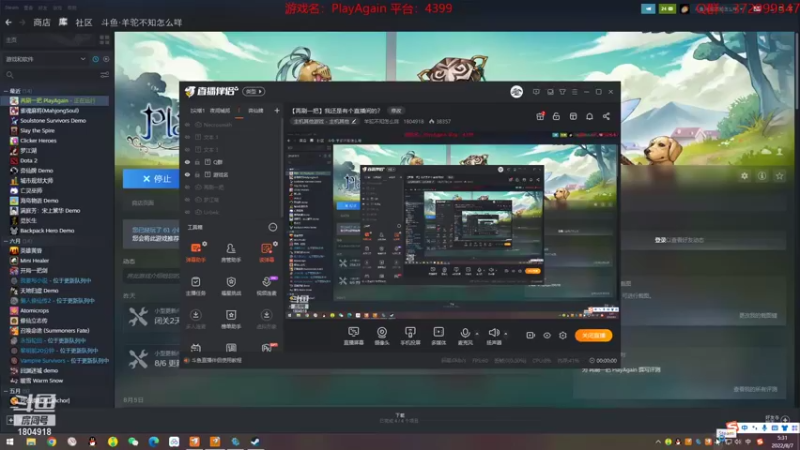
Task: Open microphone device dropdown arrow
Action: [477, 334]
